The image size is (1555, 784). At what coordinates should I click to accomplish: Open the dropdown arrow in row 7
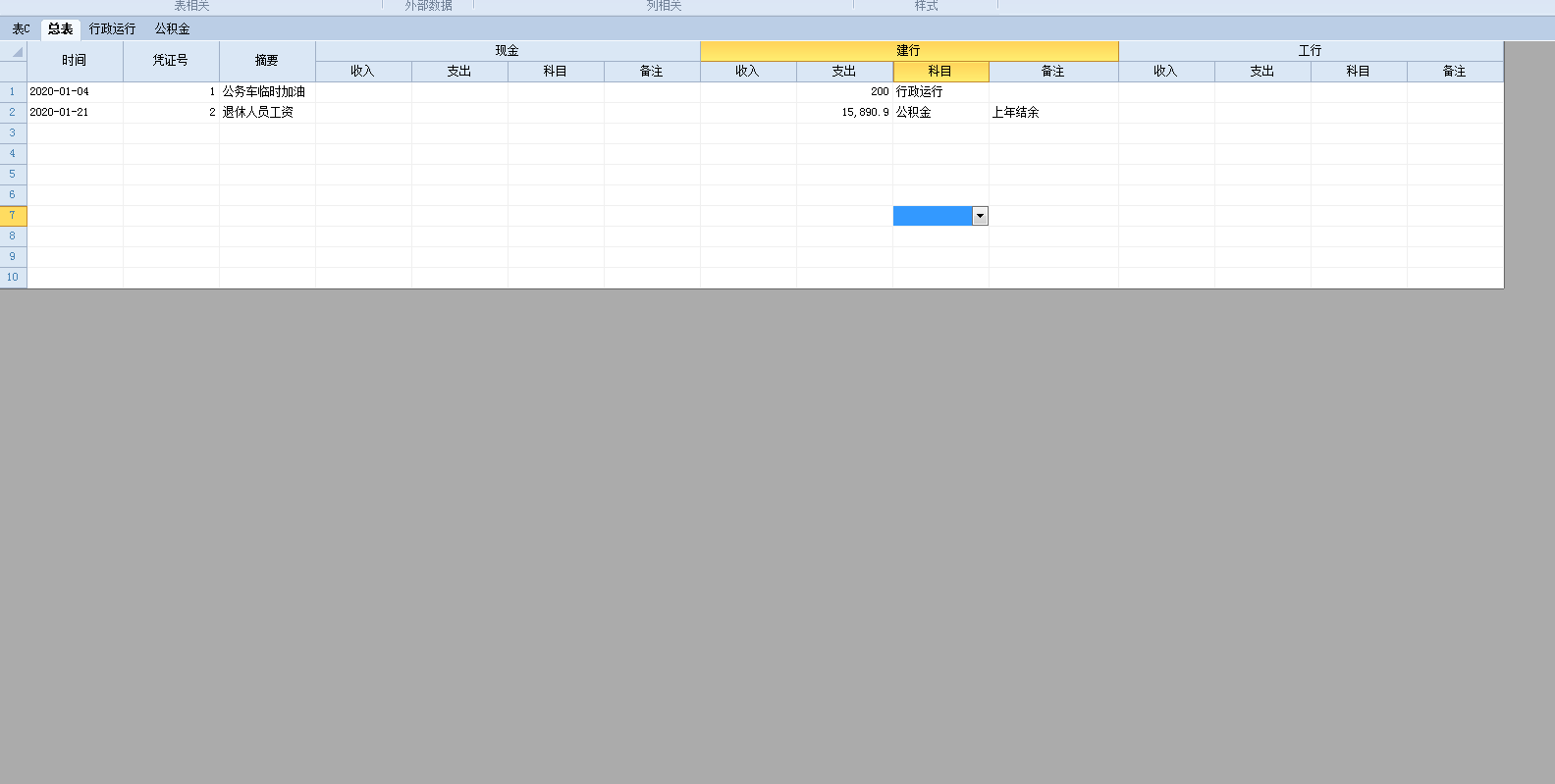pyautogui.click(x=980, y=216)
